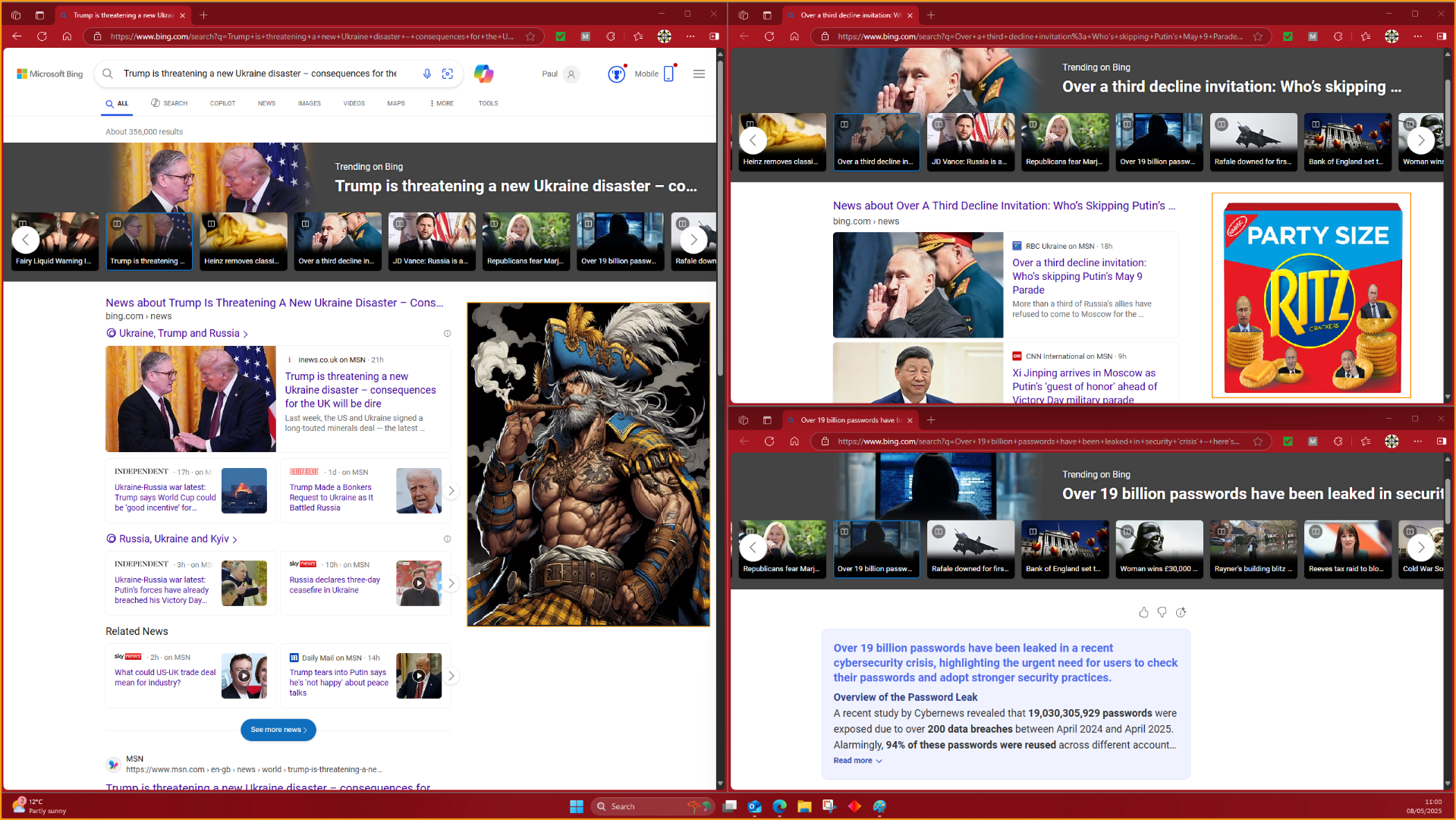Toggle save icon on Rafale downed card, top-right window
The width and height of the screenshot is (1456, 820).
(x=1221, y=124)
